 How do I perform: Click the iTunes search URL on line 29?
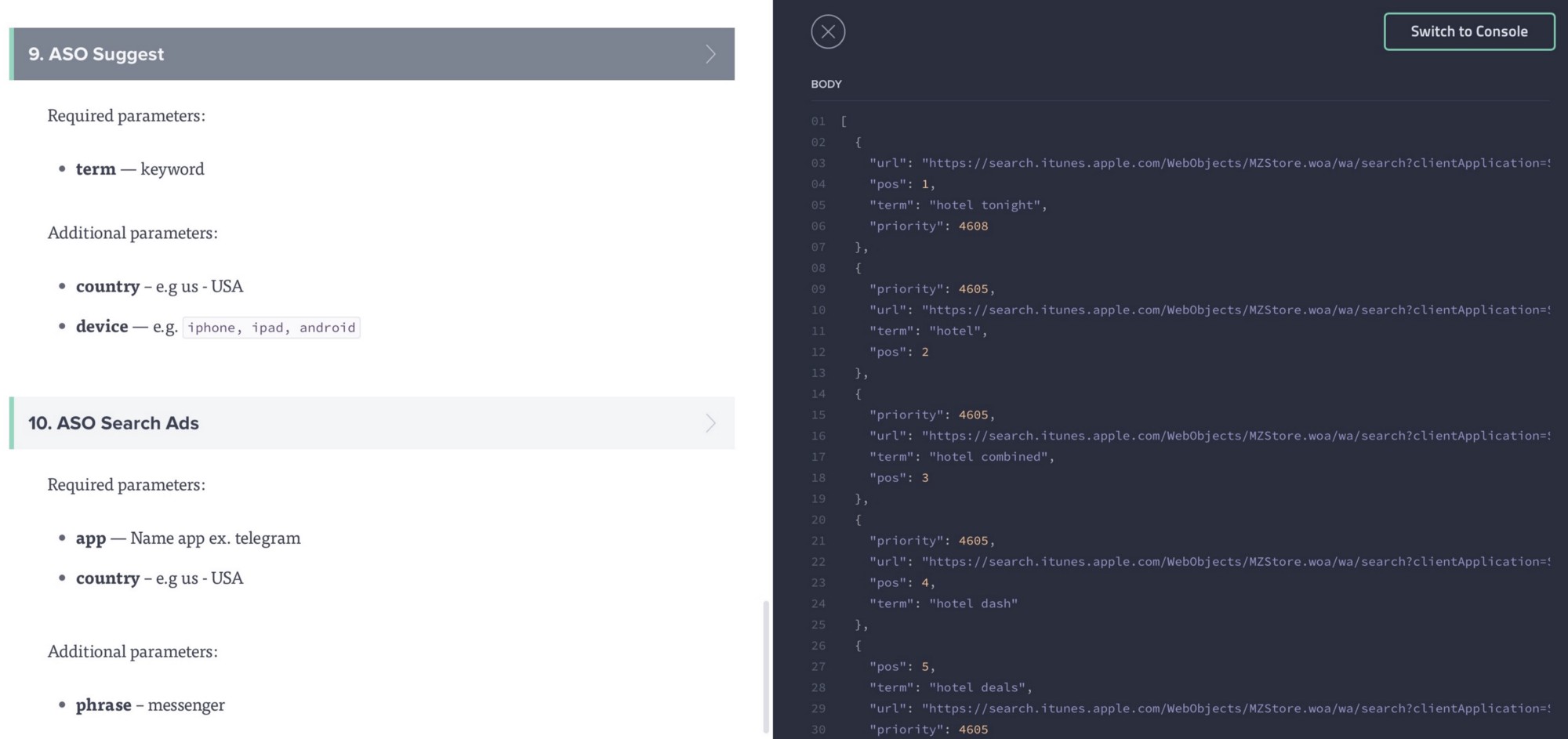[1235, 708]
